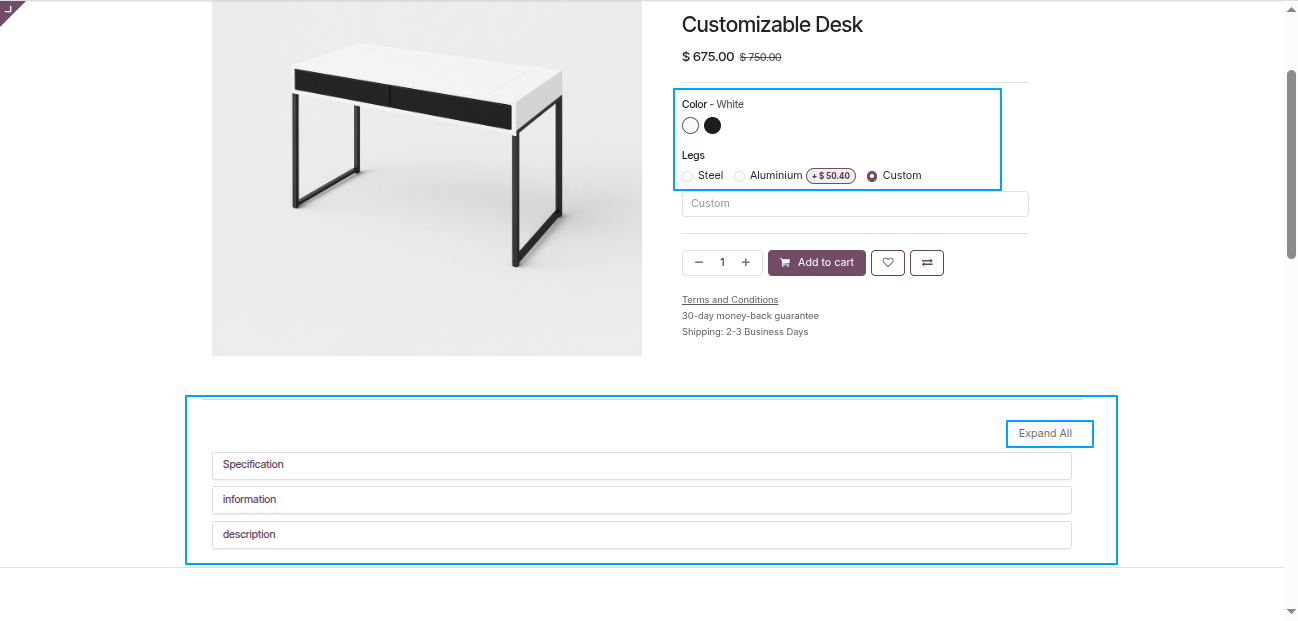
Task: Click the purple corner ribbon icon
Action: point(10,11)
